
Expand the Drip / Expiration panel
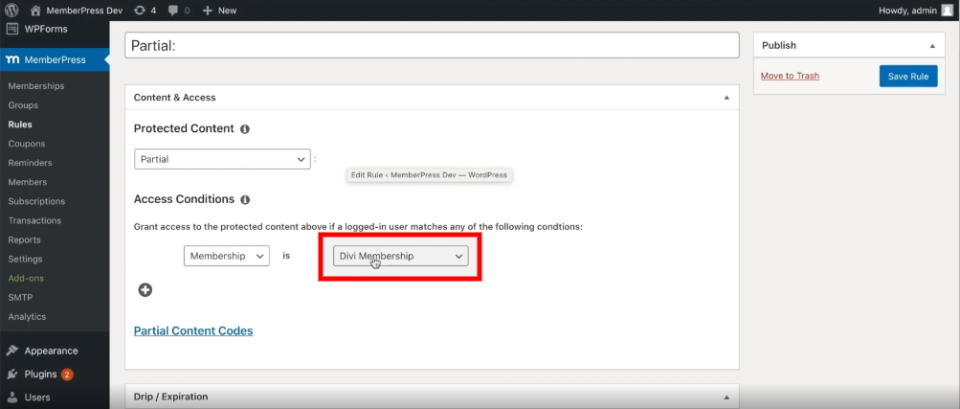point(725,397)
